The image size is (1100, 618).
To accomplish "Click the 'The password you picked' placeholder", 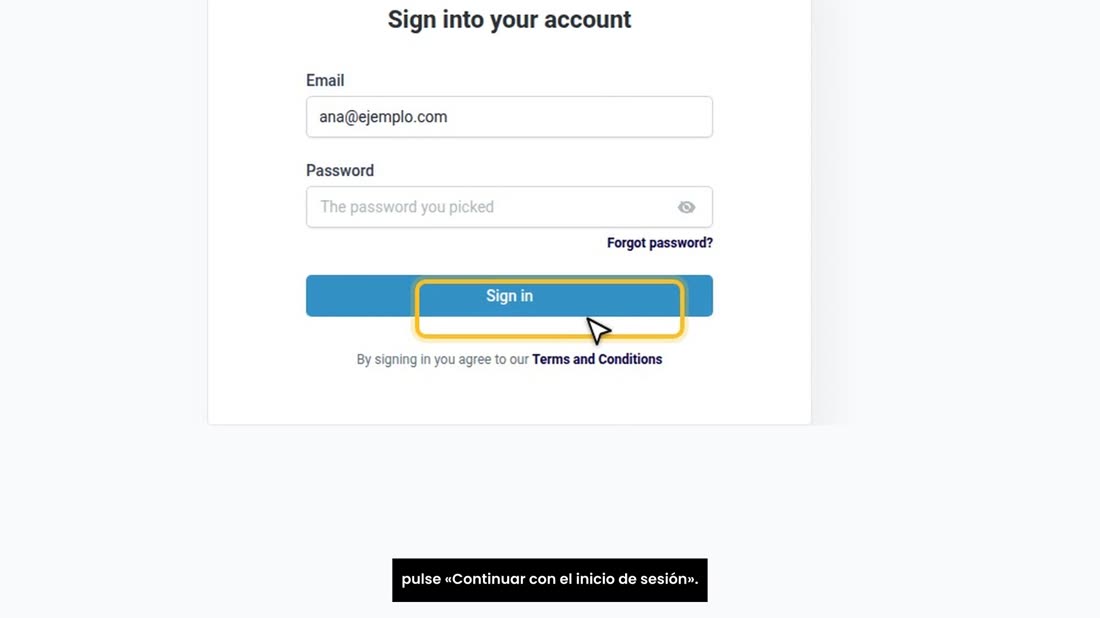I will coord(407,207).
